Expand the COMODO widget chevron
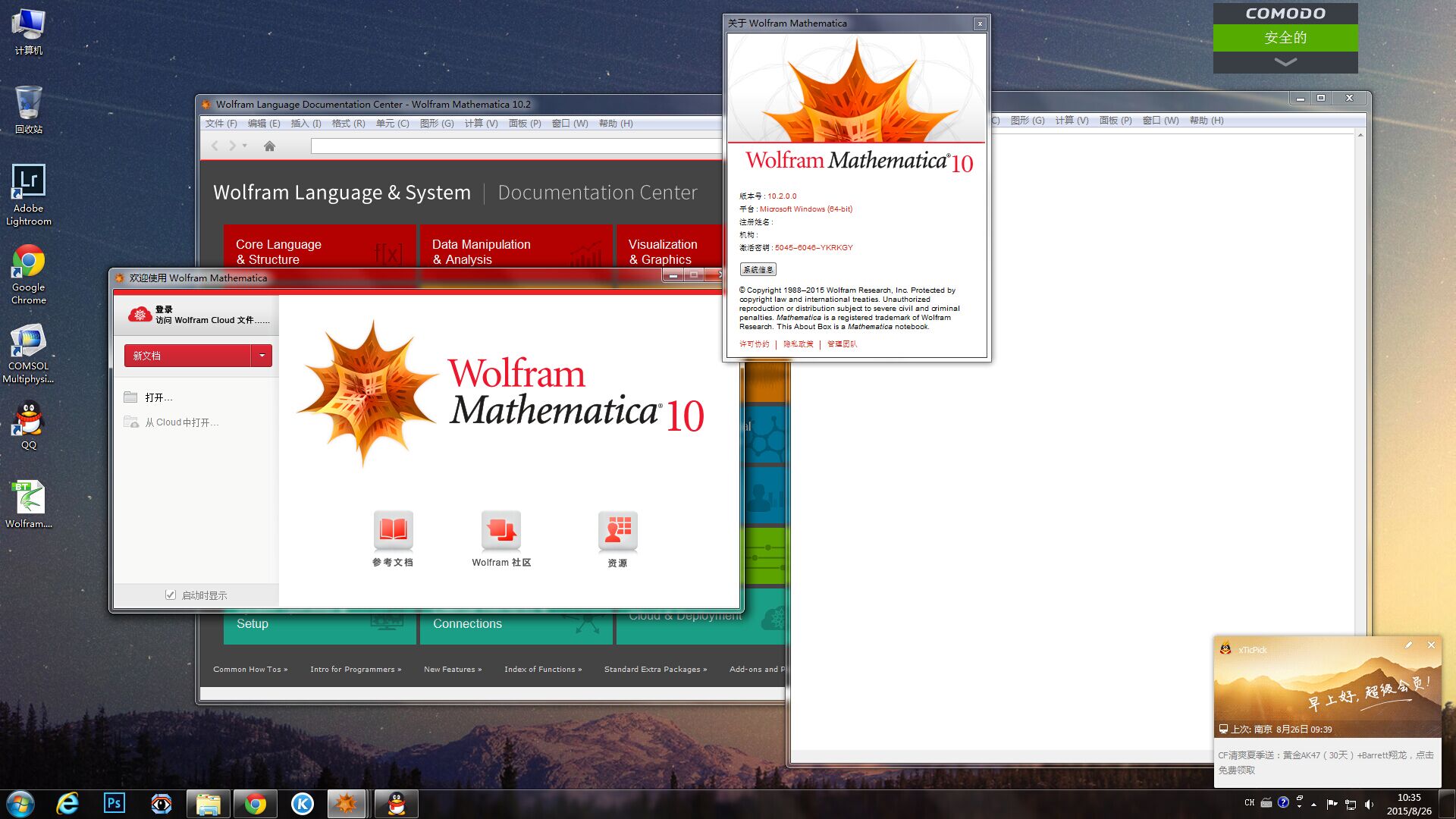1456x819 pixels. pos(1285,61)
